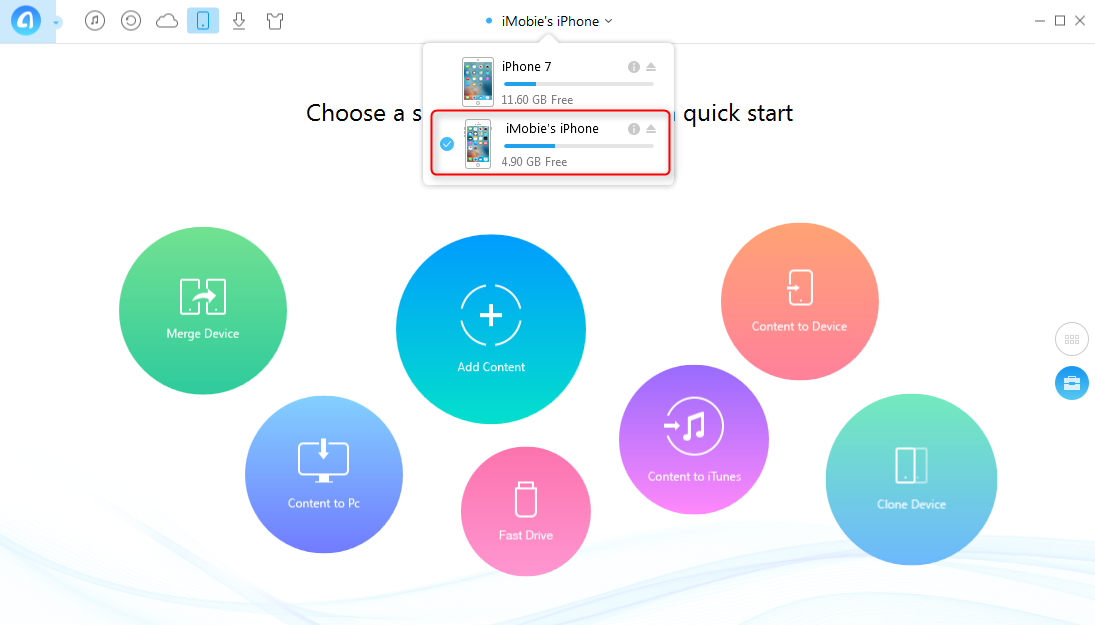
Task: Click the iPhone 7 device thumbnail
Action: click(x=478, y=82)
